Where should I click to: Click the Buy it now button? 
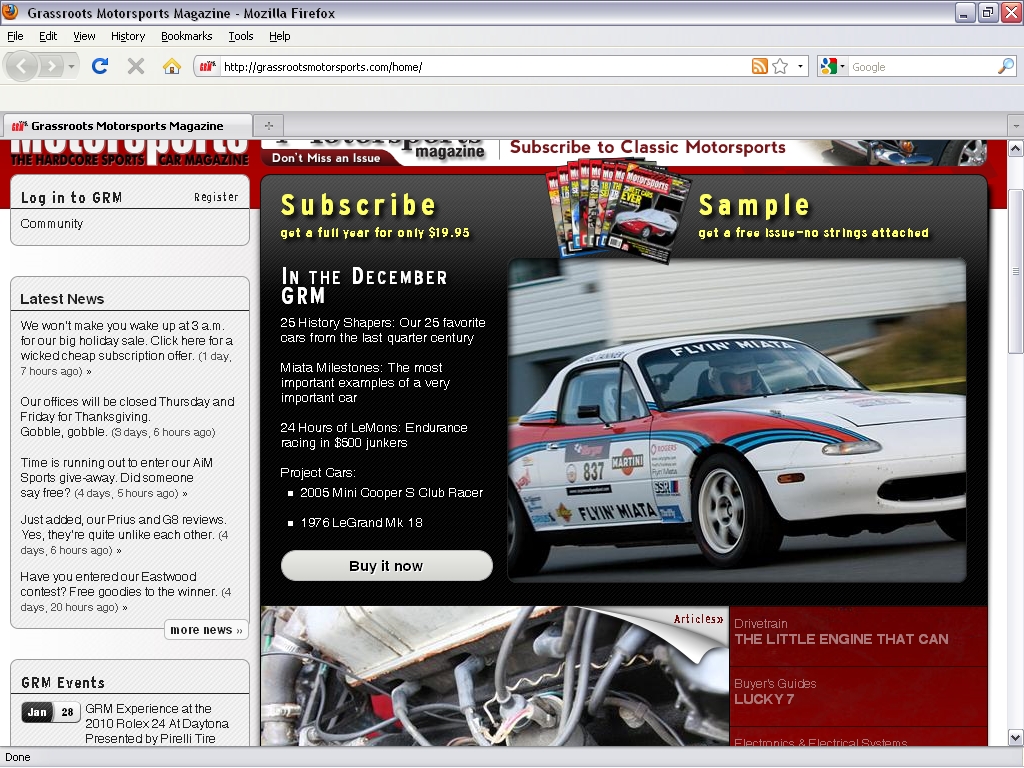coord(387,566)
